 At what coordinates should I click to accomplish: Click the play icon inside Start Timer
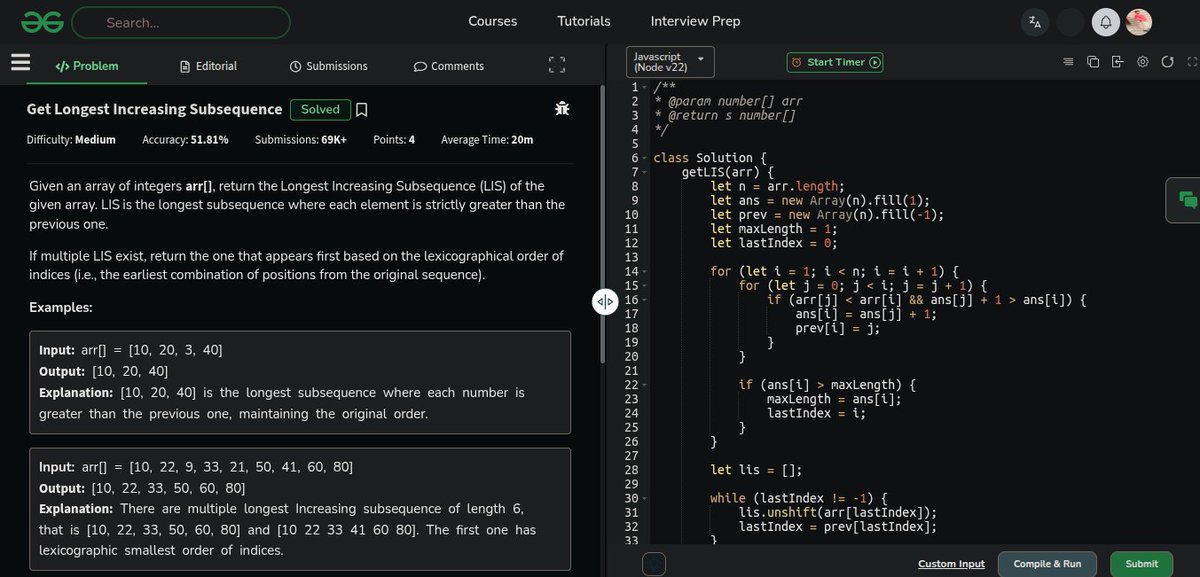click(875, 62)
